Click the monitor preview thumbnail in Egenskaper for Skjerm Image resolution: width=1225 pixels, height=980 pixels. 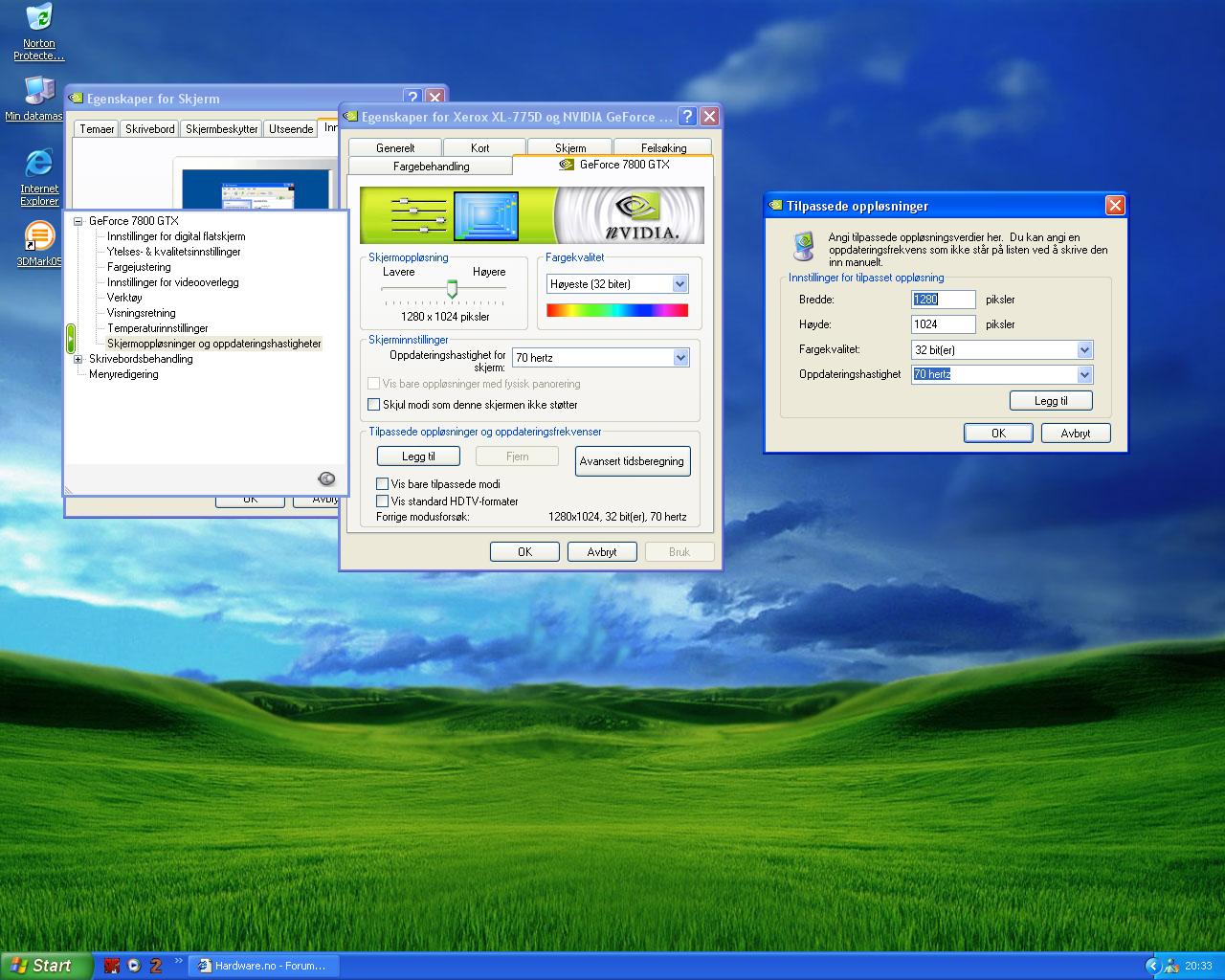point(258,189)
